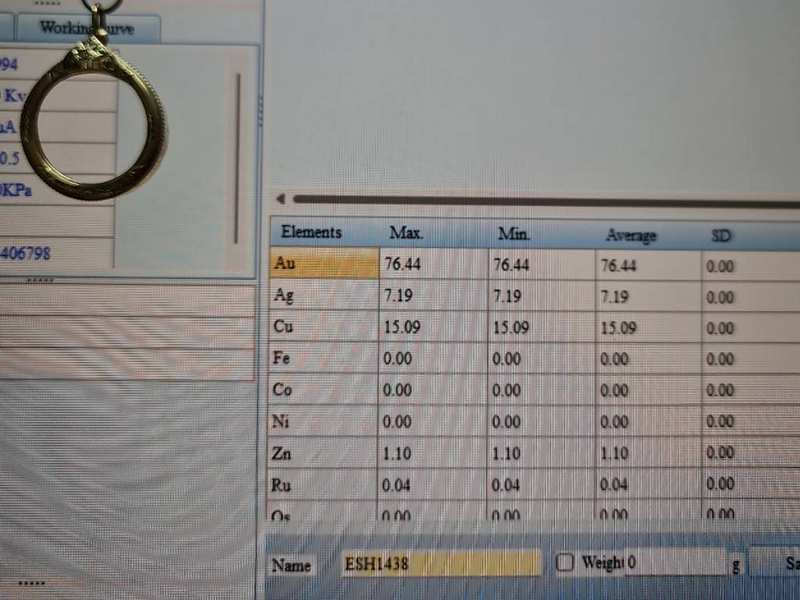Screen dimensions: 800x600
Task: Click the left panel vertical scrollbar
Action: [237, 158]
